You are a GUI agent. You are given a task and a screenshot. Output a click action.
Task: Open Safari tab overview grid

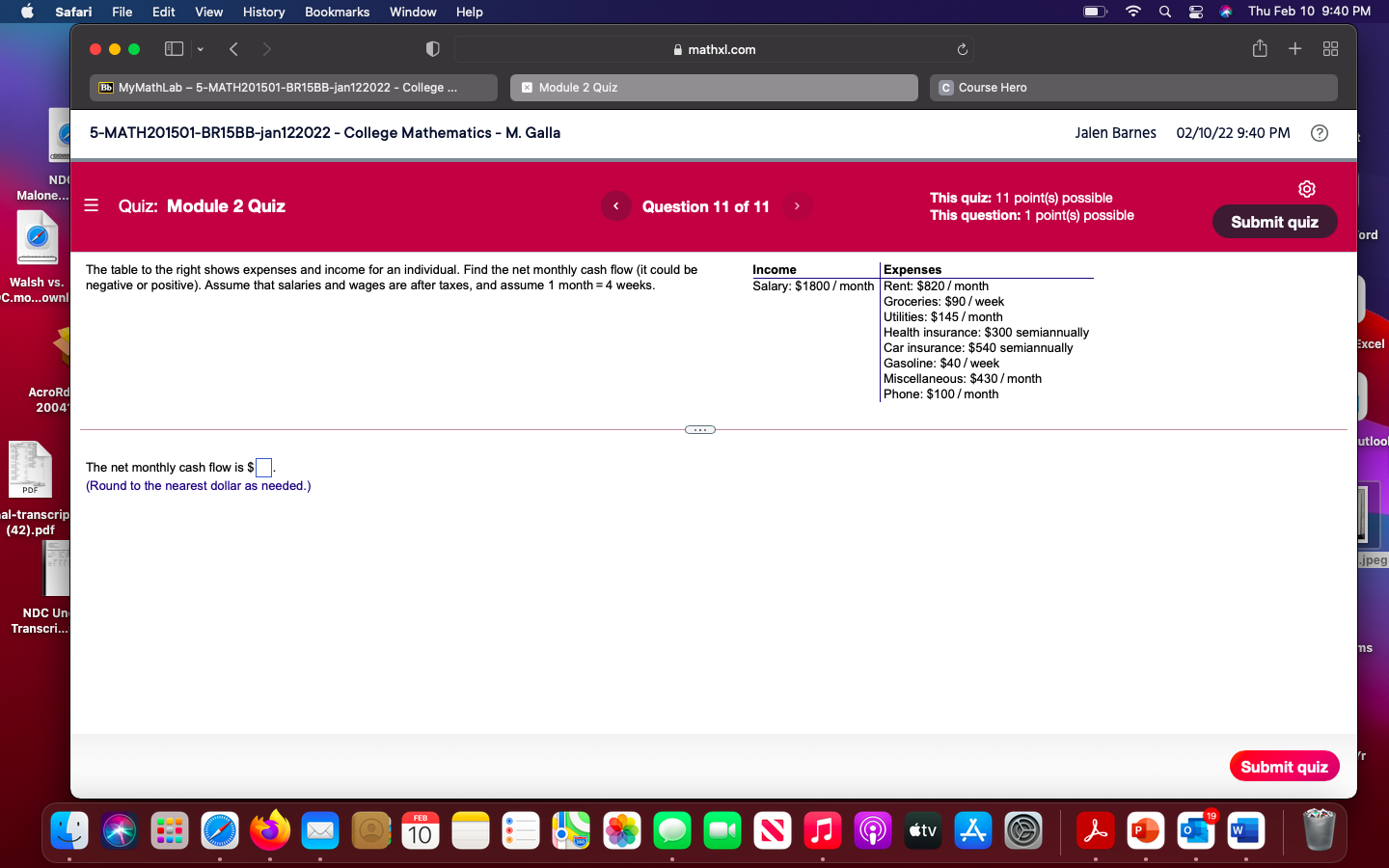(x=1330, y=48)
